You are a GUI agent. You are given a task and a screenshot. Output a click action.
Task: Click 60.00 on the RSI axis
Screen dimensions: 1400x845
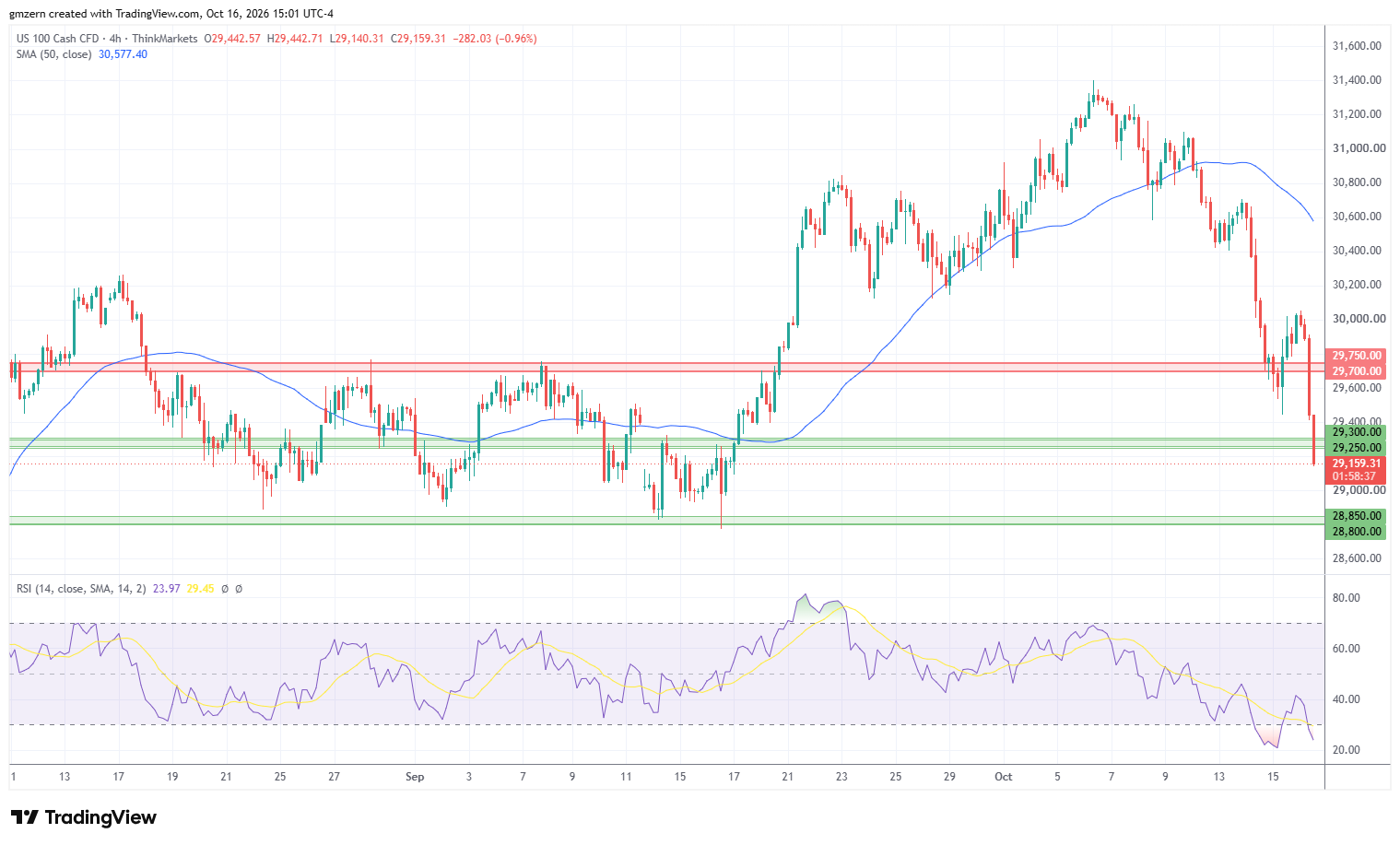tap(1347, 649)
